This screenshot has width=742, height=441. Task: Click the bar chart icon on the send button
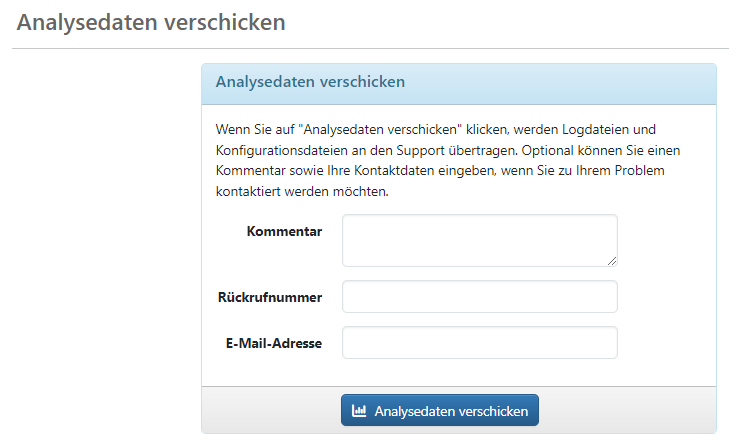click(x=359, y=411)
